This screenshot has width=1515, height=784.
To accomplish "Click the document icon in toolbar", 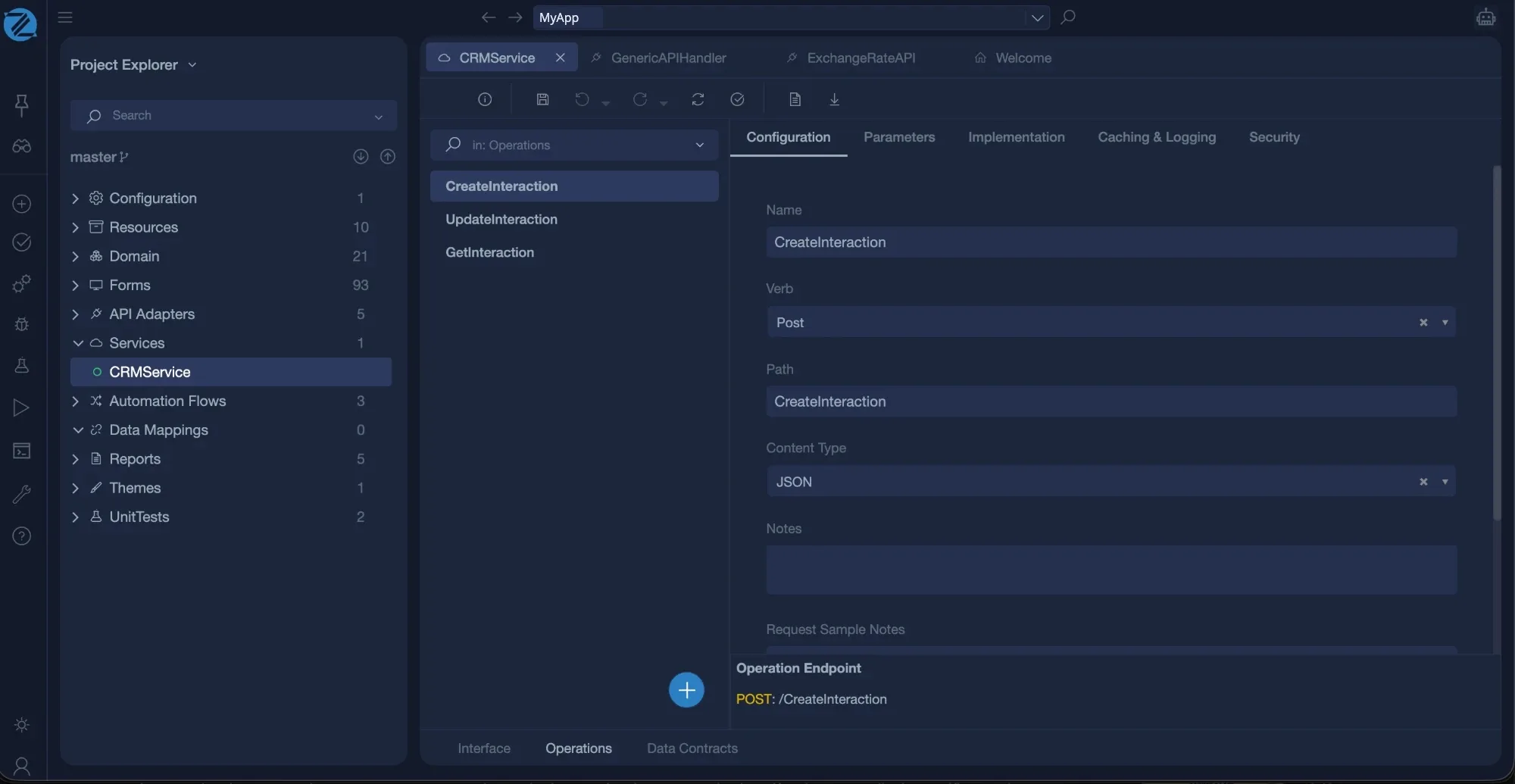I will click(x=795, y=99).
